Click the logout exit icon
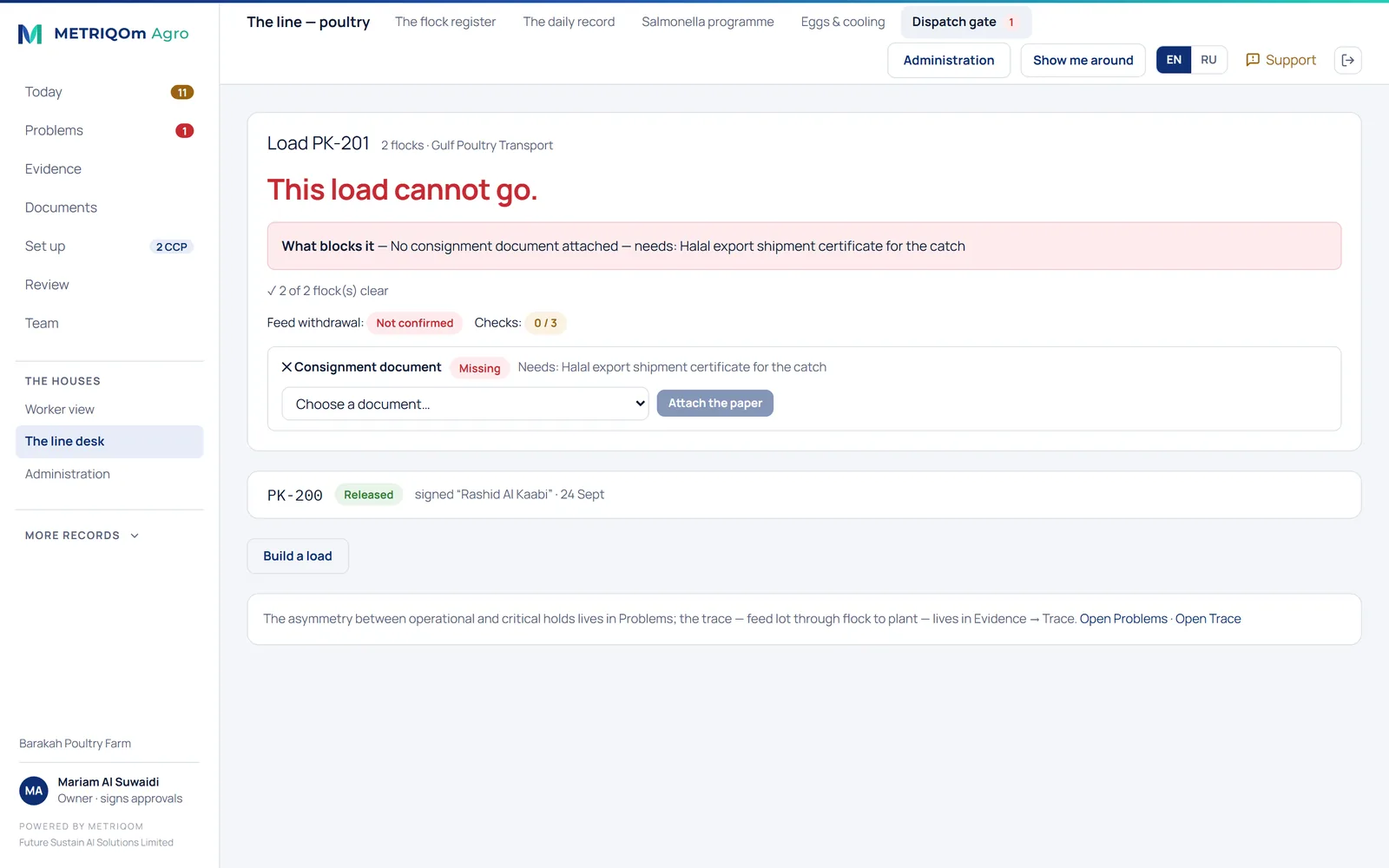The width and height of the screenshot is (1389, 868). click(x=1347, y=60)
